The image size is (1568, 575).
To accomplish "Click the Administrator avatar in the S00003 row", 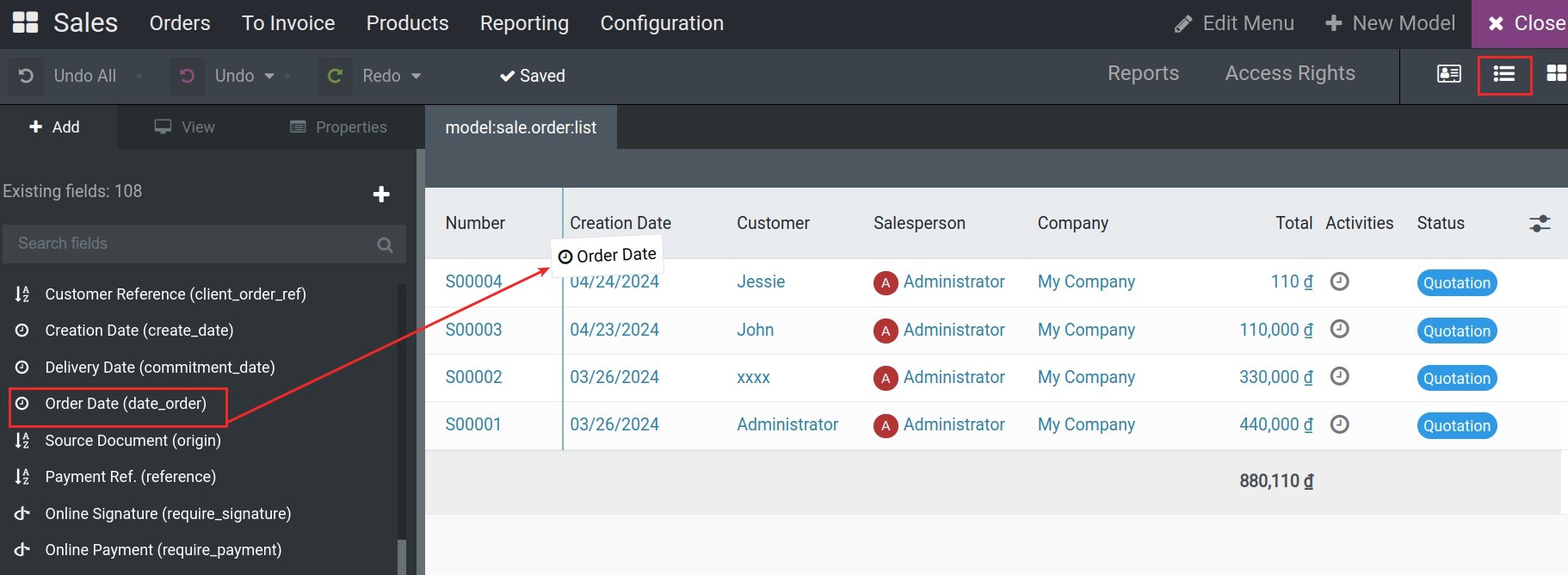I will pyautogui.click(x=886, y=331).
